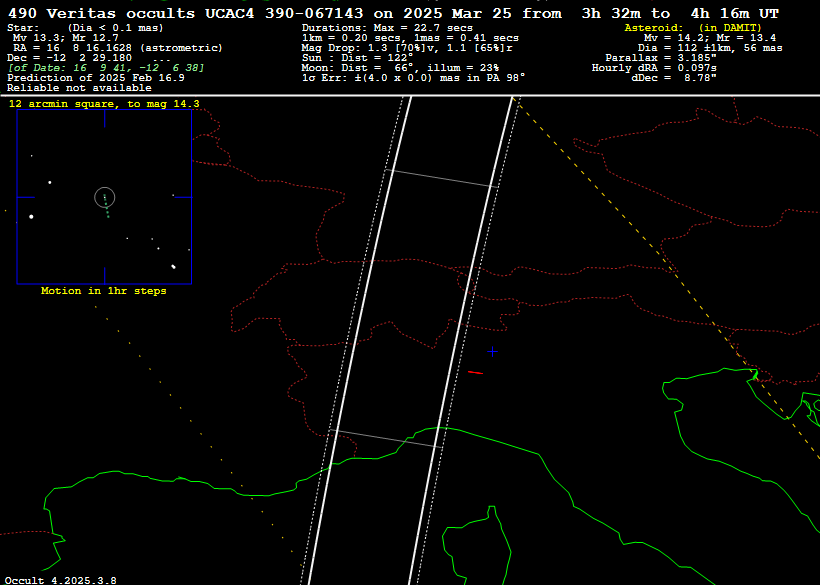Click the "Reliable not available" notice
The image size is (820, 585).
click(x=79, y=88)
